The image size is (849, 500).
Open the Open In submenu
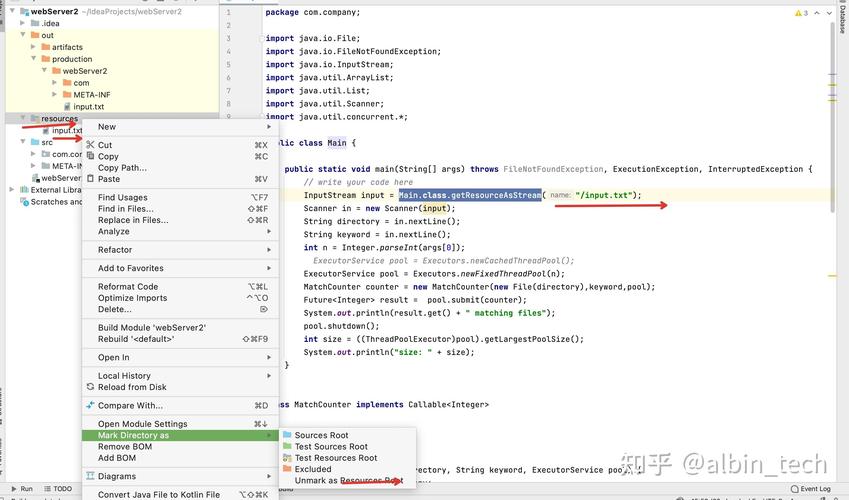(x=180, y=358)
